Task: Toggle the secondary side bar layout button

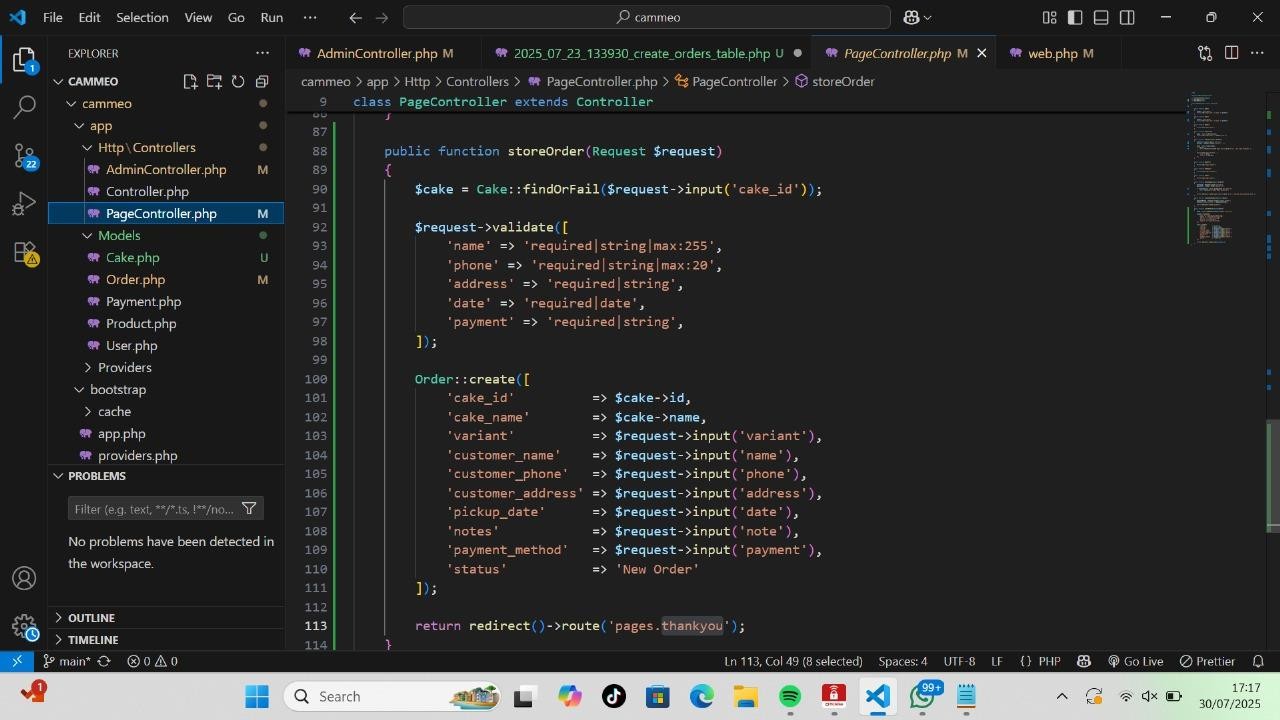Action: pyautogui.click(x=1127, y=17)
